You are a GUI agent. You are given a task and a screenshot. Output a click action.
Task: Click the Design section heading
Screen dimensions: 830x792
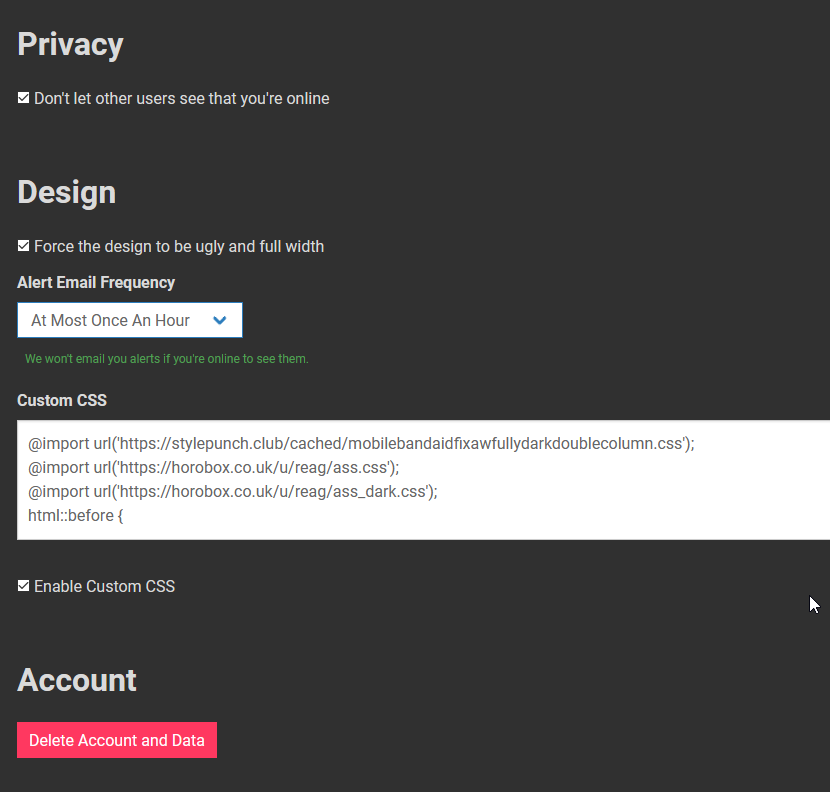point(67,192)
